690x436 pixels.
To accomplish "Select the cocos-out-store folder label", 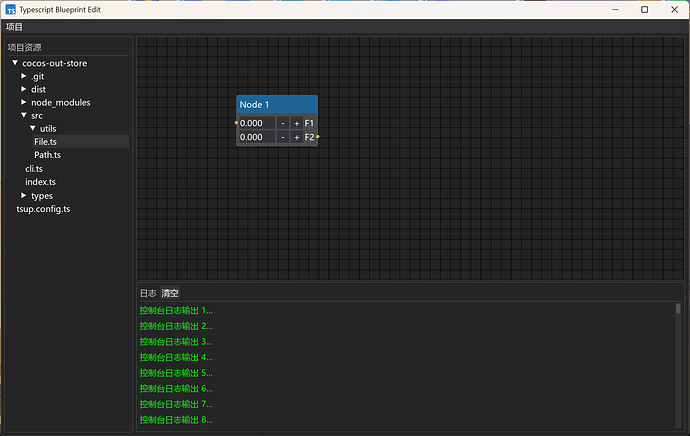I will [55, 63].
